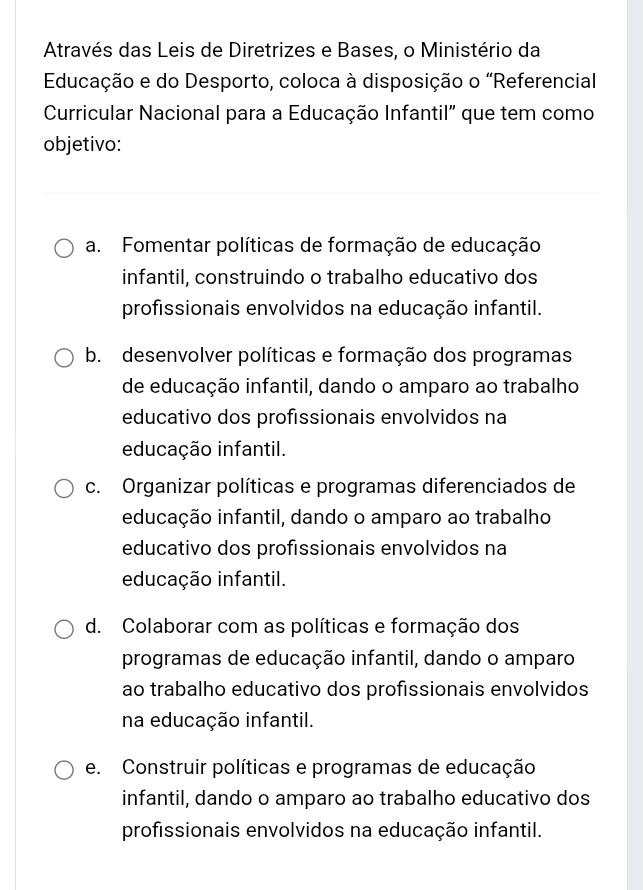Mark option d radio button
Viewport: 643px width, 890px height.
[64, 629]
